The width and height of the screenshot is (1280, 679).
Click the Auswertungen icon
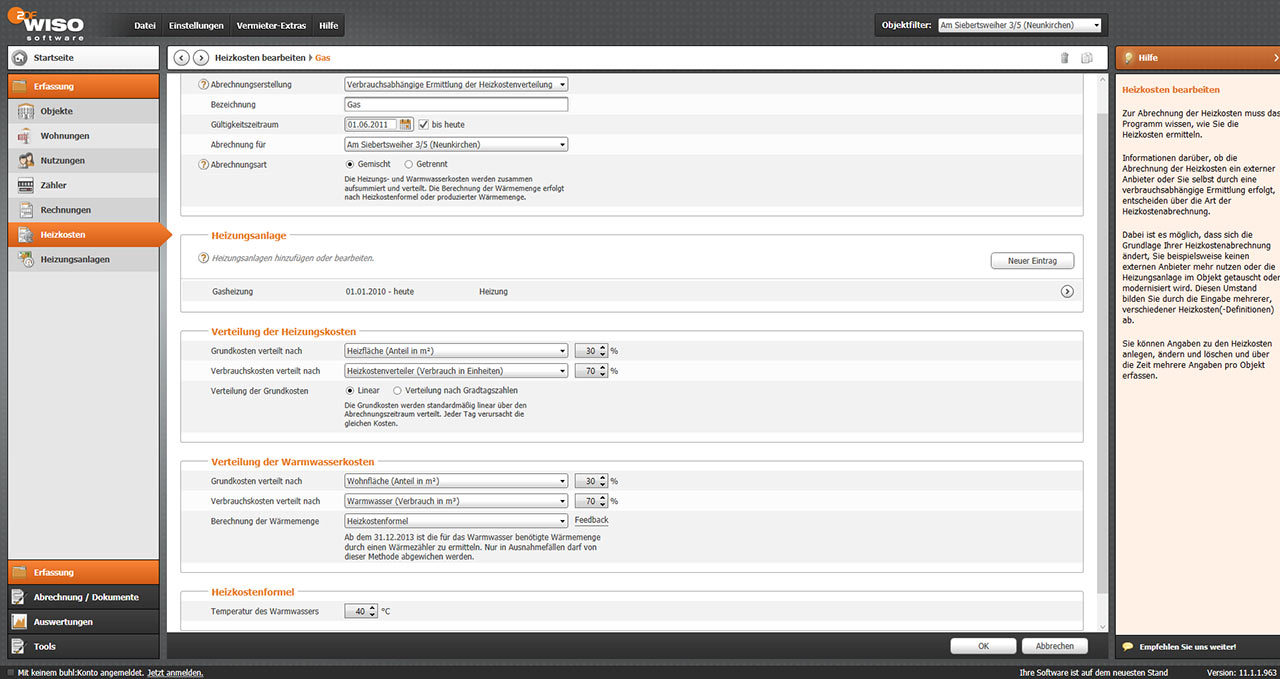(x=19, y=621)
